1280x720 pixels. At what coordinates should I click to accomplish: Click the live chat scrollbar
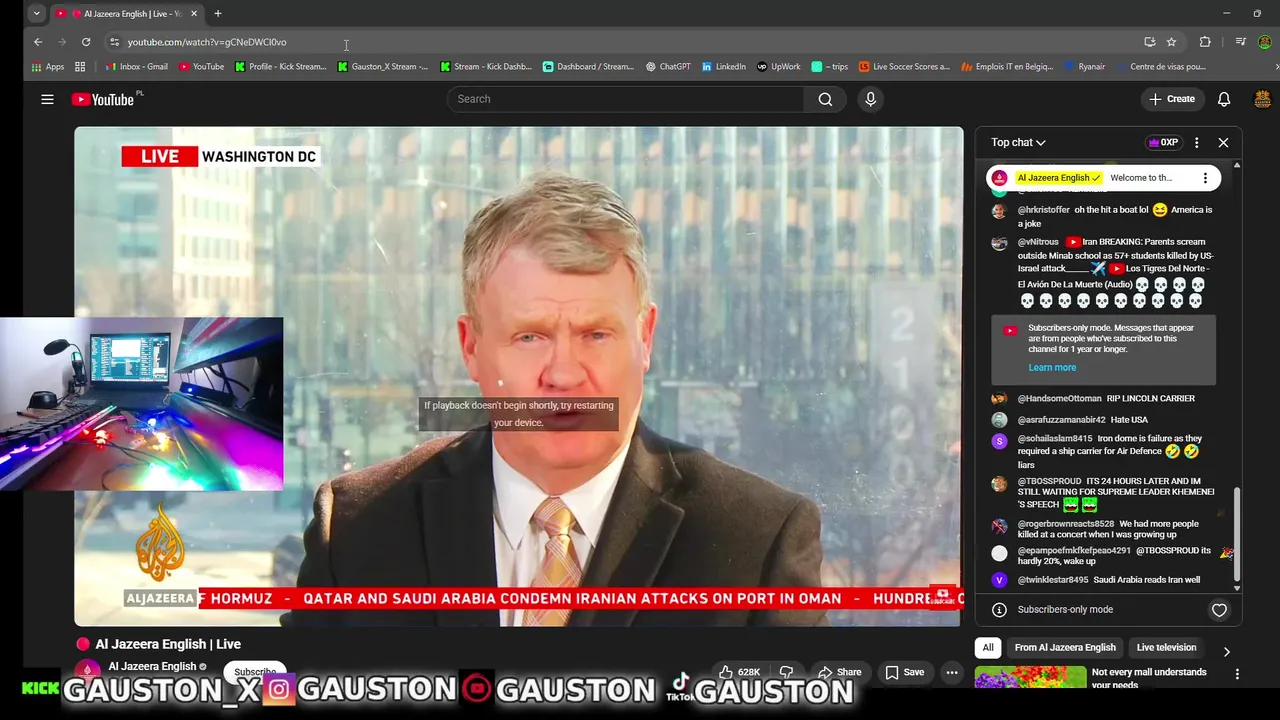(x=1237, y=535)
